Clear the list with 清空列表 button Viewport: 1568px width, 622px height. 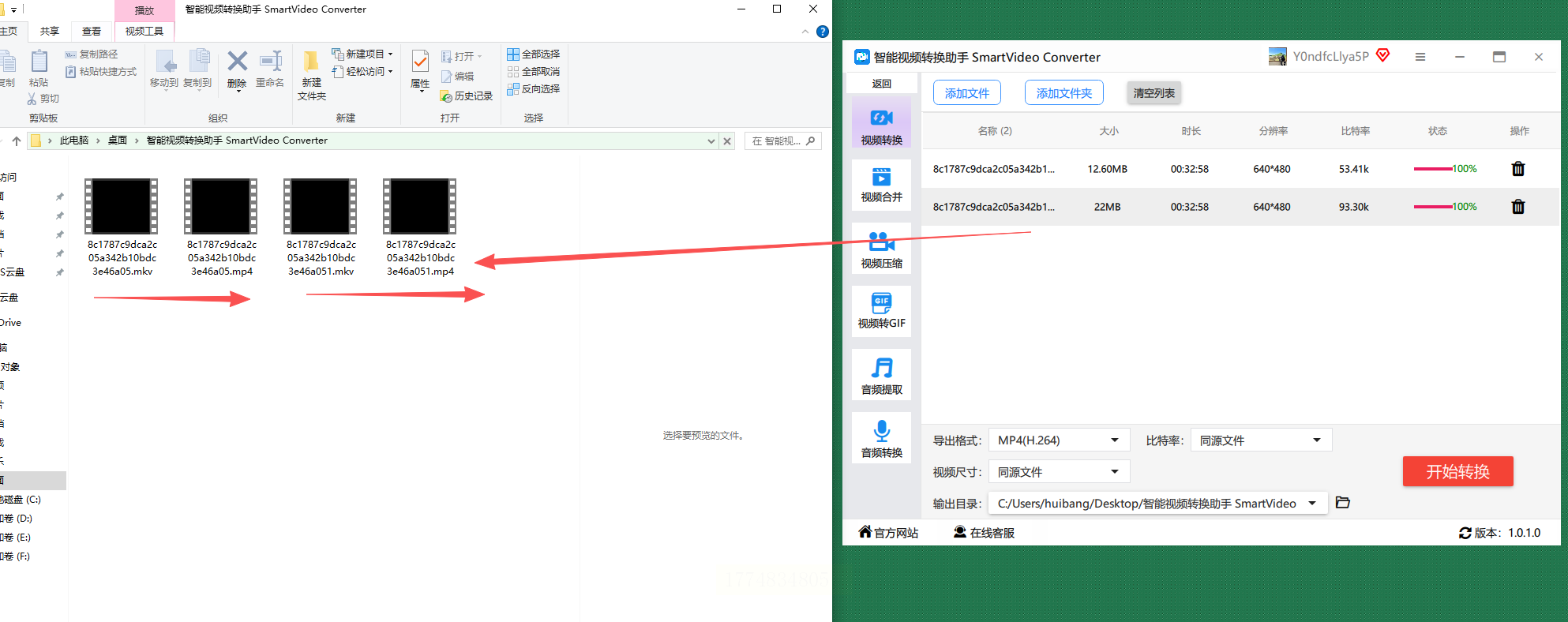click(1154, 93)
